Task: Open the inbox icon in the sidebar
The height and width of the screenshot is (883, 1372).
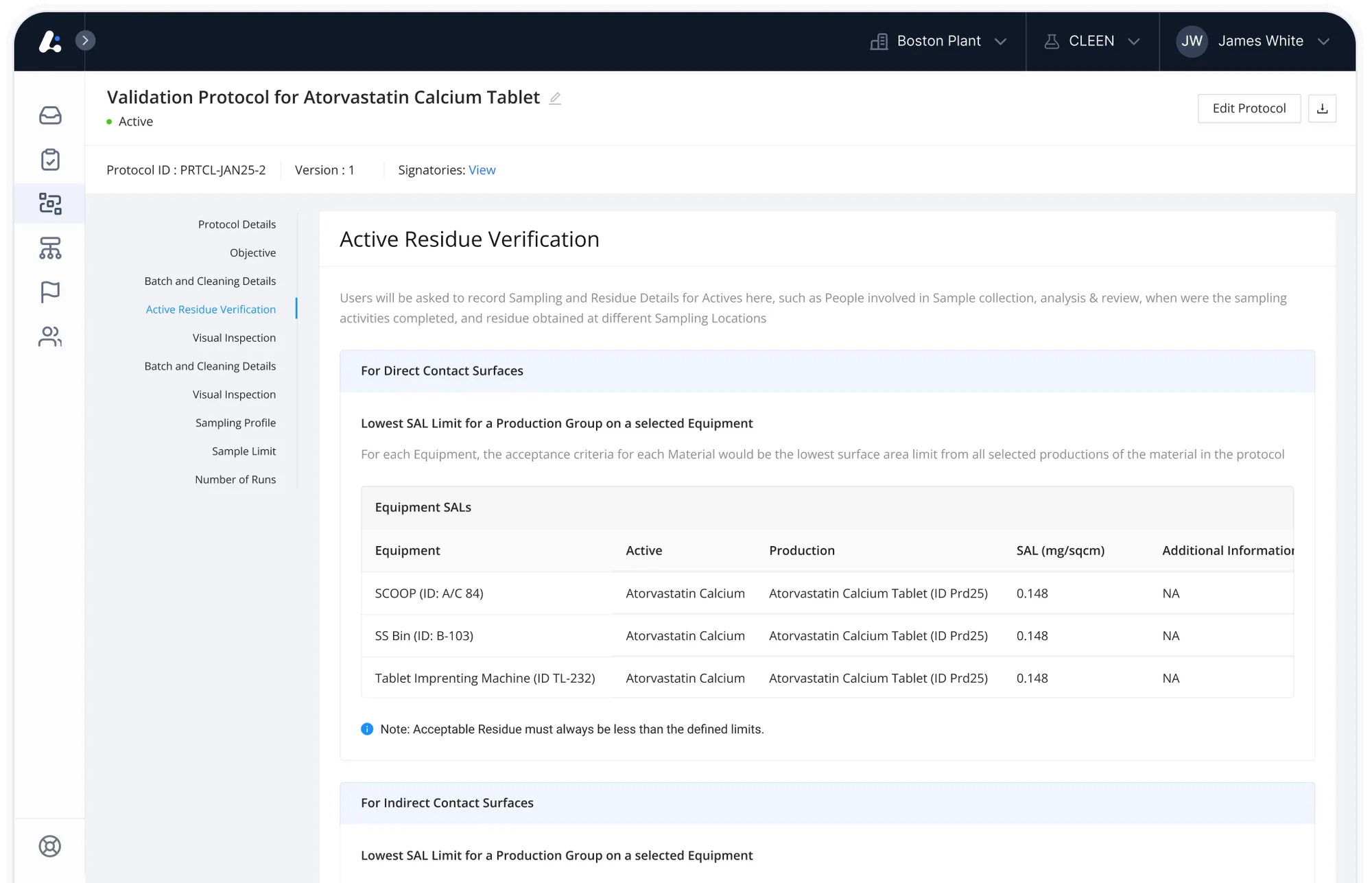Action: (x=50, y=115)
